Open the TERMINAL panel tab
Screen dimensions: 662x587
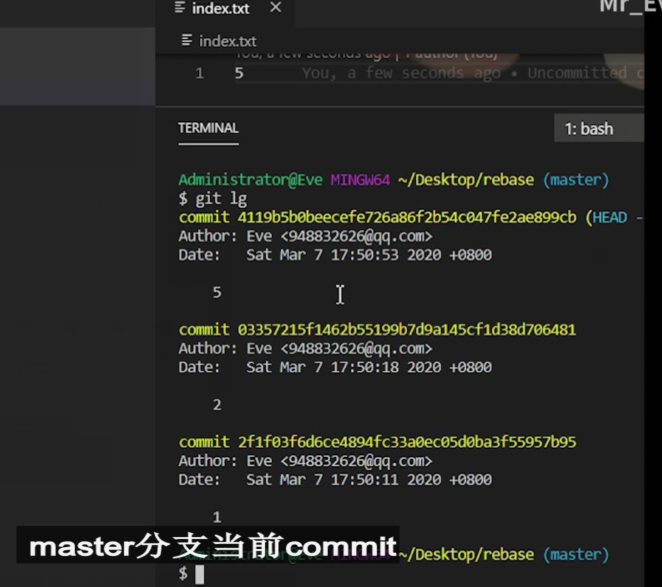click(208, 128)
